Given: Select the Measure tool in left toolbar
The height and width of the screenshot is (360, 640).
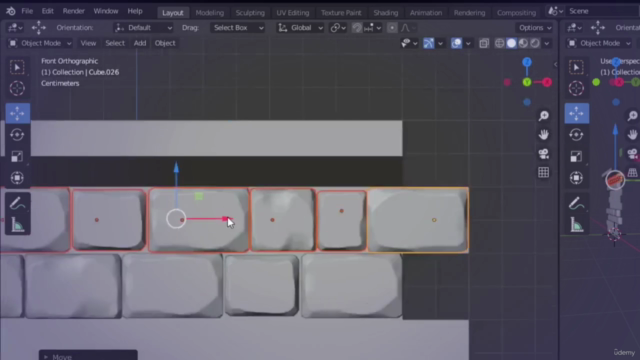Looking at the screenshot, I should coord(17,224).
